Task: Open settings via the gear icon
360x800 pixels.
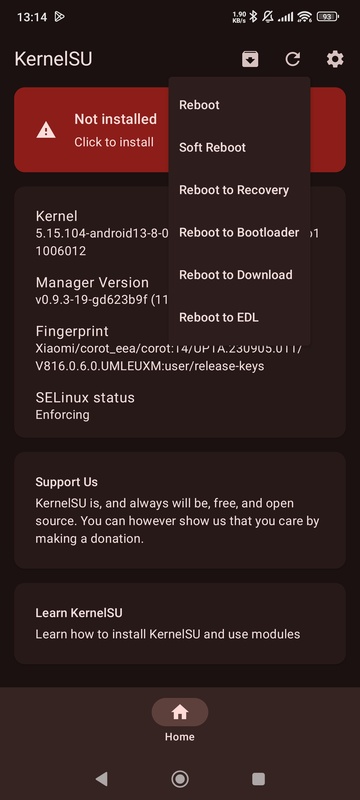Action: [335, 59]
